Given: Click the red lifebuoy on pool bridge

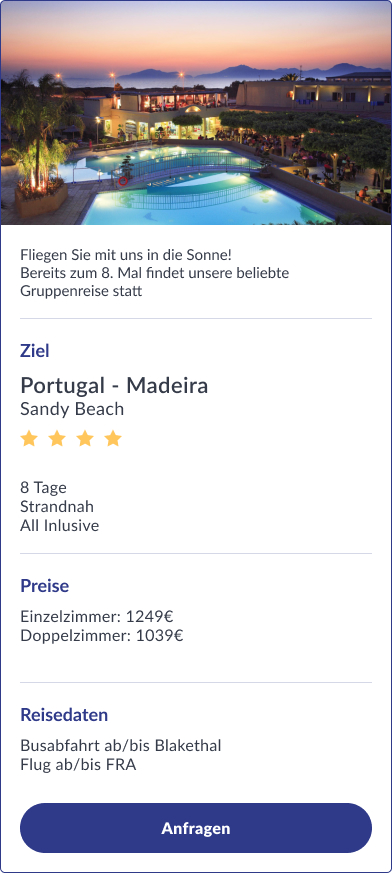Looking at the screenshot, I should (123, 181).
